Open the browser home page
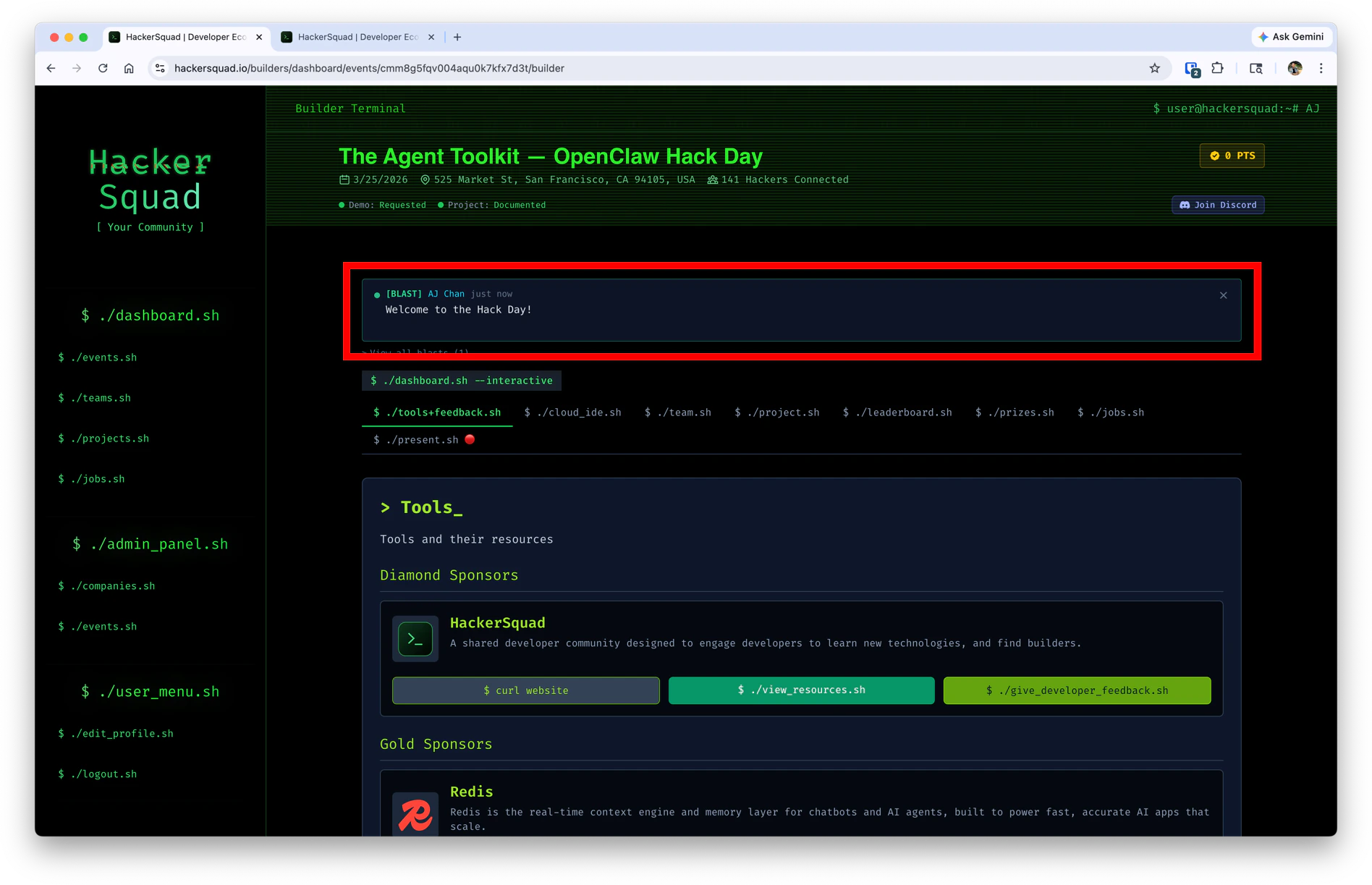The height and width of the screenshot is (885, 1372). [x=129, y=68]
